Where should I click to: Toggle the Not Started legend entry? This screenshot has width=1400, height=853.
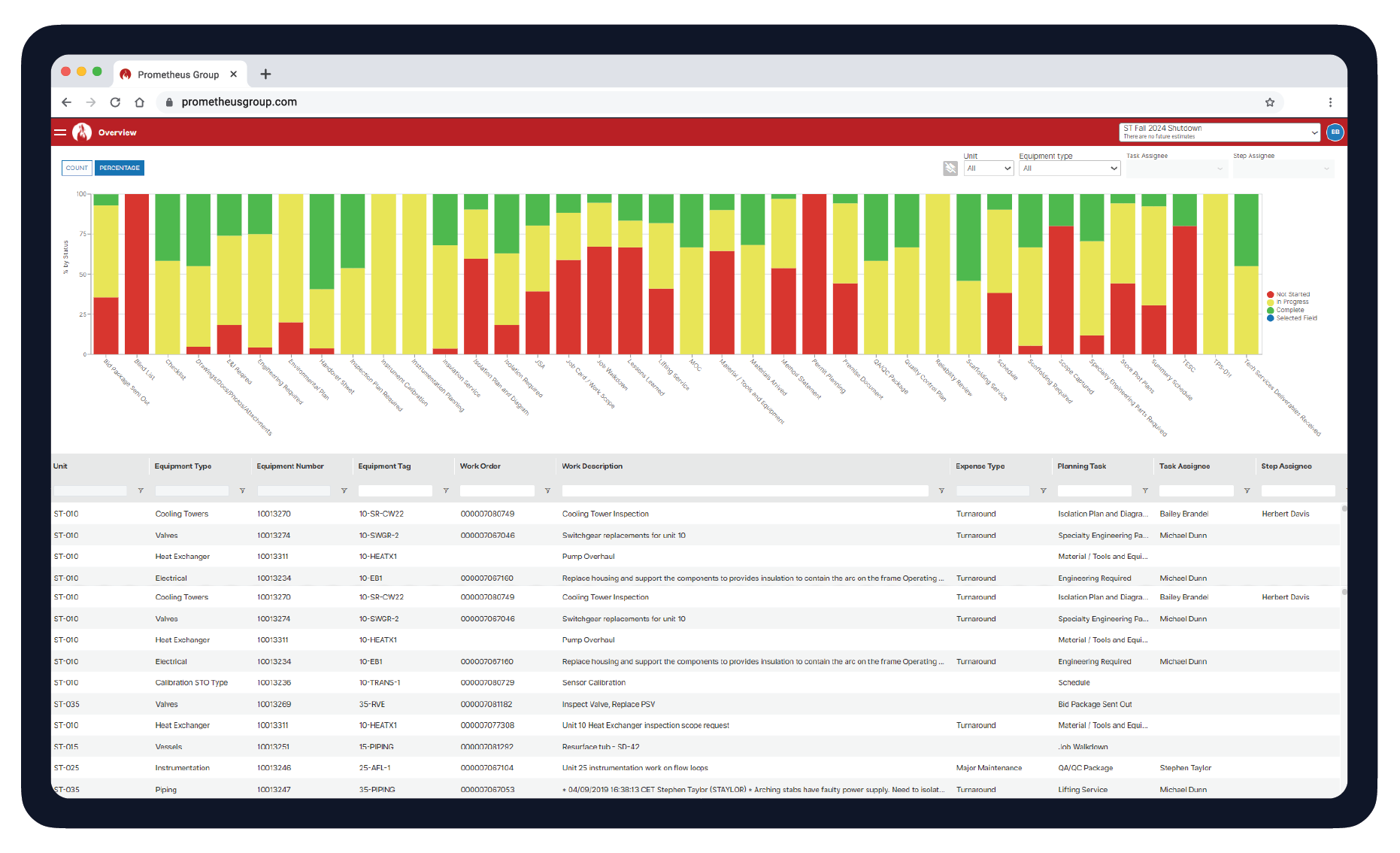[x=1289, y=294]
